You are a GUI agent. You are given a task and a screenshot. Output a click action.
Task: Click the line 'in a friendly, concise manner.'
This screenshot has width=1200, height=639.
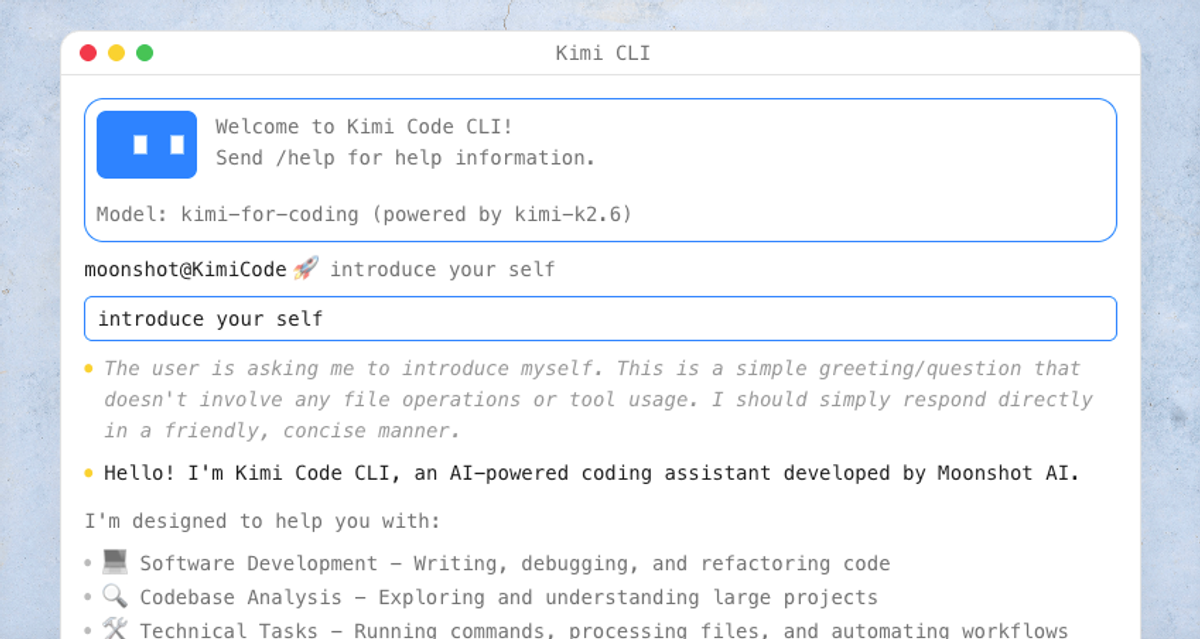tap(282, 431)
